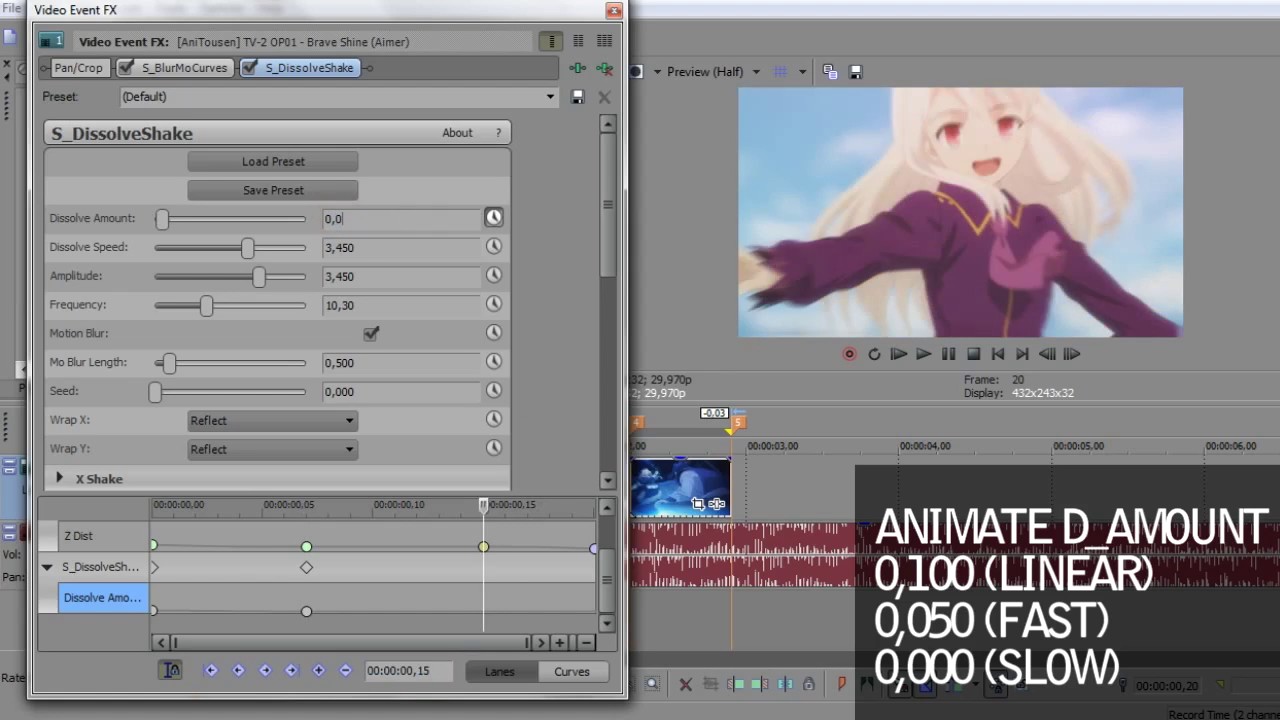1280x720 pixels.
Task: Select the S_DissolveShake plug-in tab
Action: (x=298, y=68)
